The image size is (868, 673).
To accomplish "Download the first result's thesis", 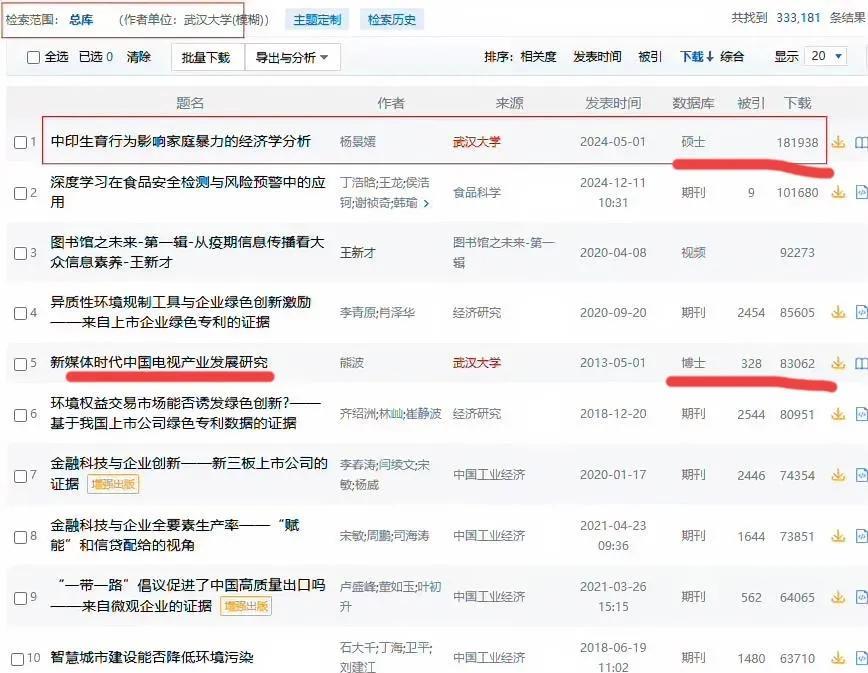I will coord(839,142).
